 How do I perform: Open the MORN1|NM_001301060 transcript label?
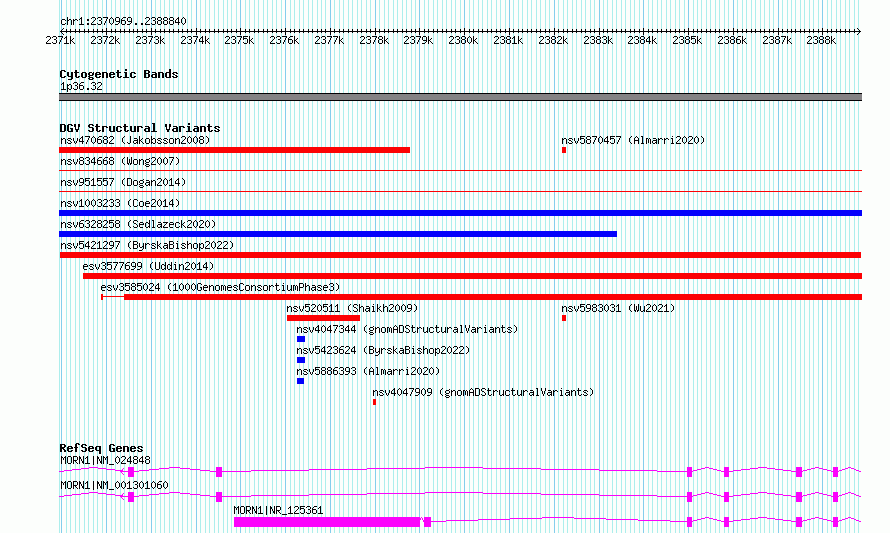click(114, 485)
